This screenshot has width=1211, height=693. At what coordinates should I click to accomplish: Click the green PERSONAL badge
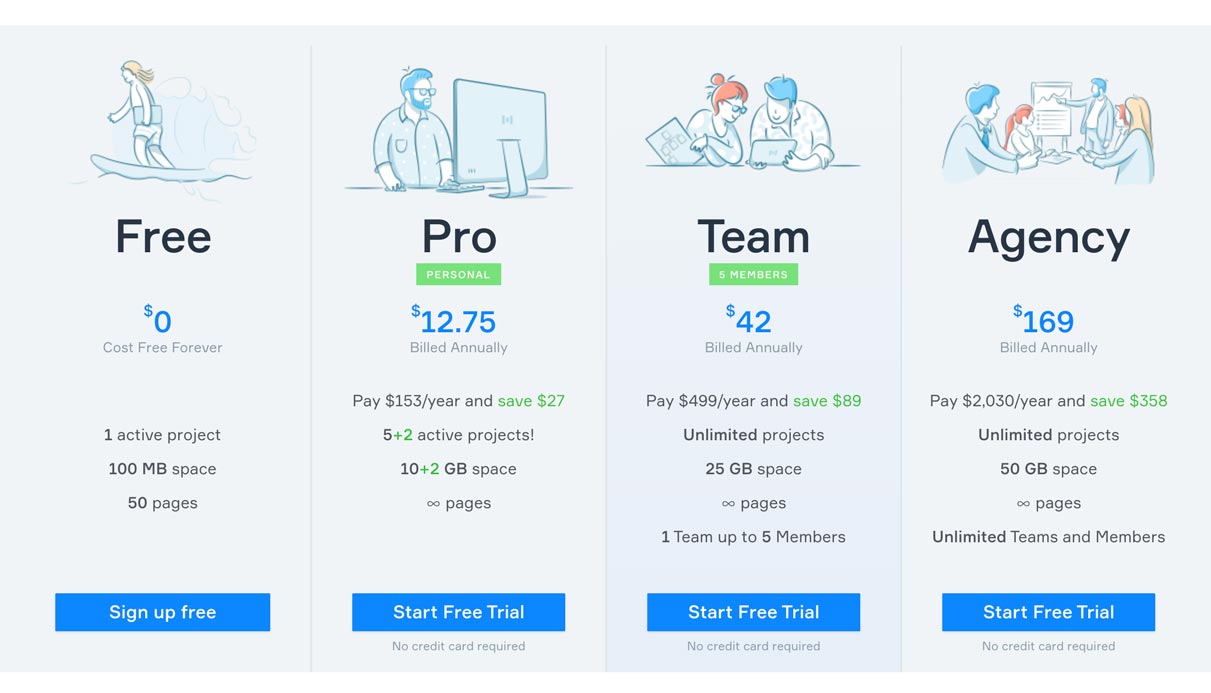click(458, 274)
